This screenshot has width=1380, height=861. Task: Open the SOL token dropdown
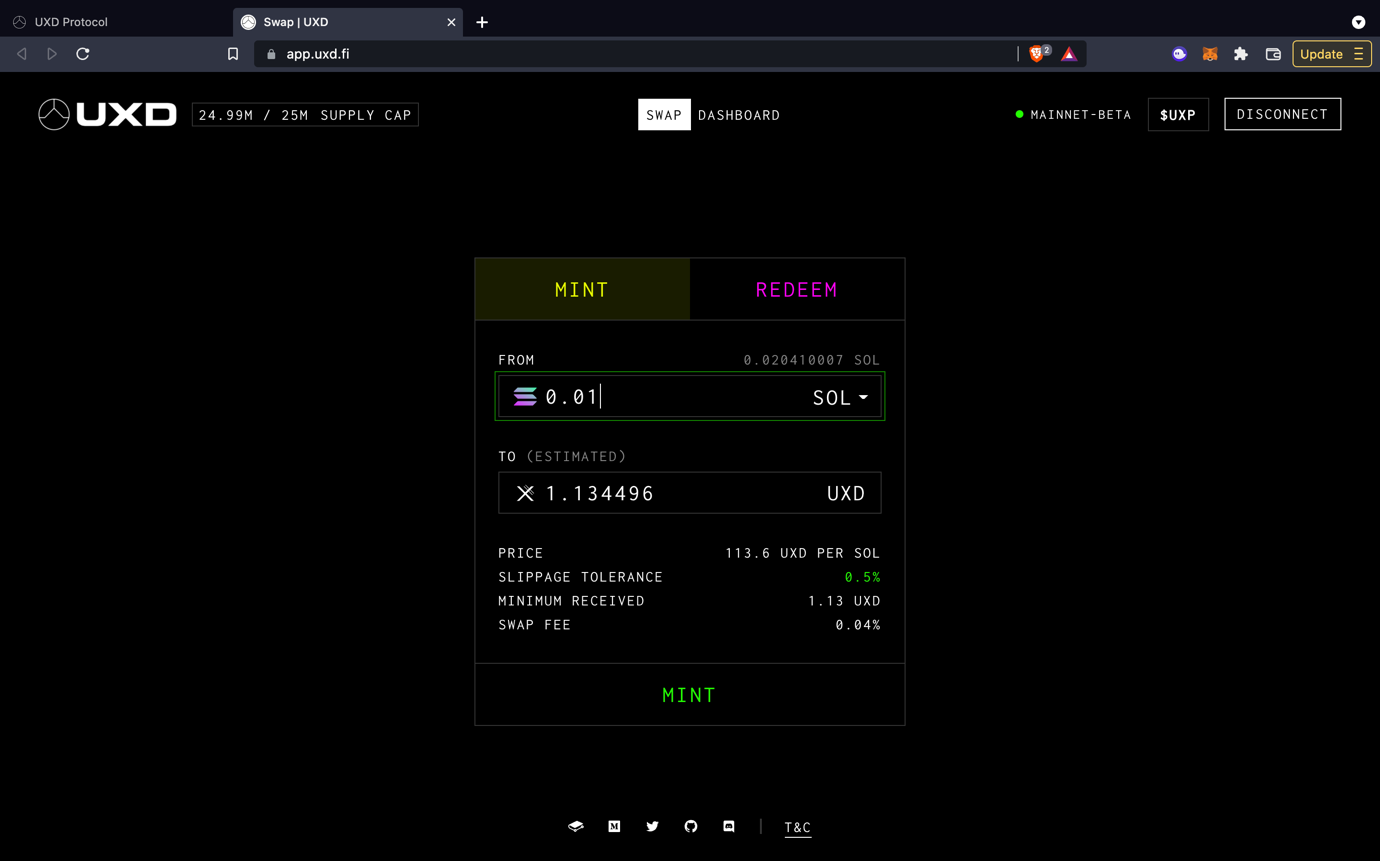tap(840, 397)
